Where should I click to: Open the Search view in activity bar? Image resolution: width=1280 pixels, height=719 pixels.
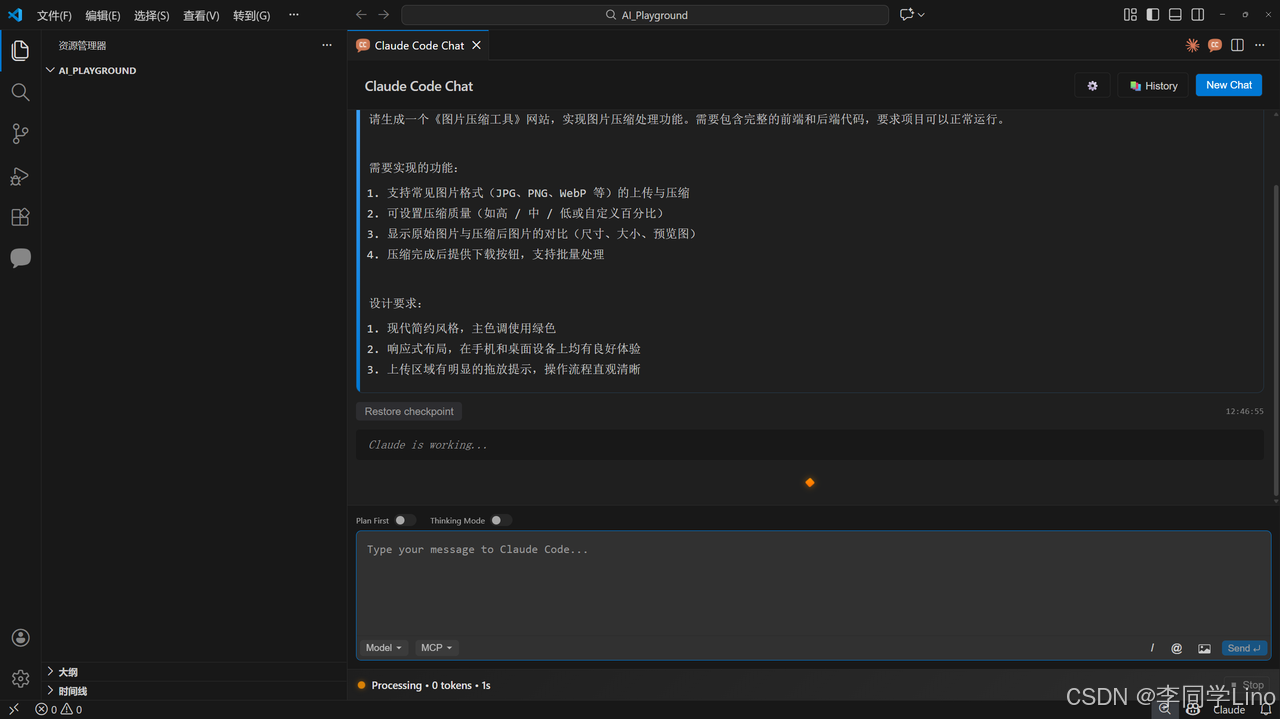[20, 92]
